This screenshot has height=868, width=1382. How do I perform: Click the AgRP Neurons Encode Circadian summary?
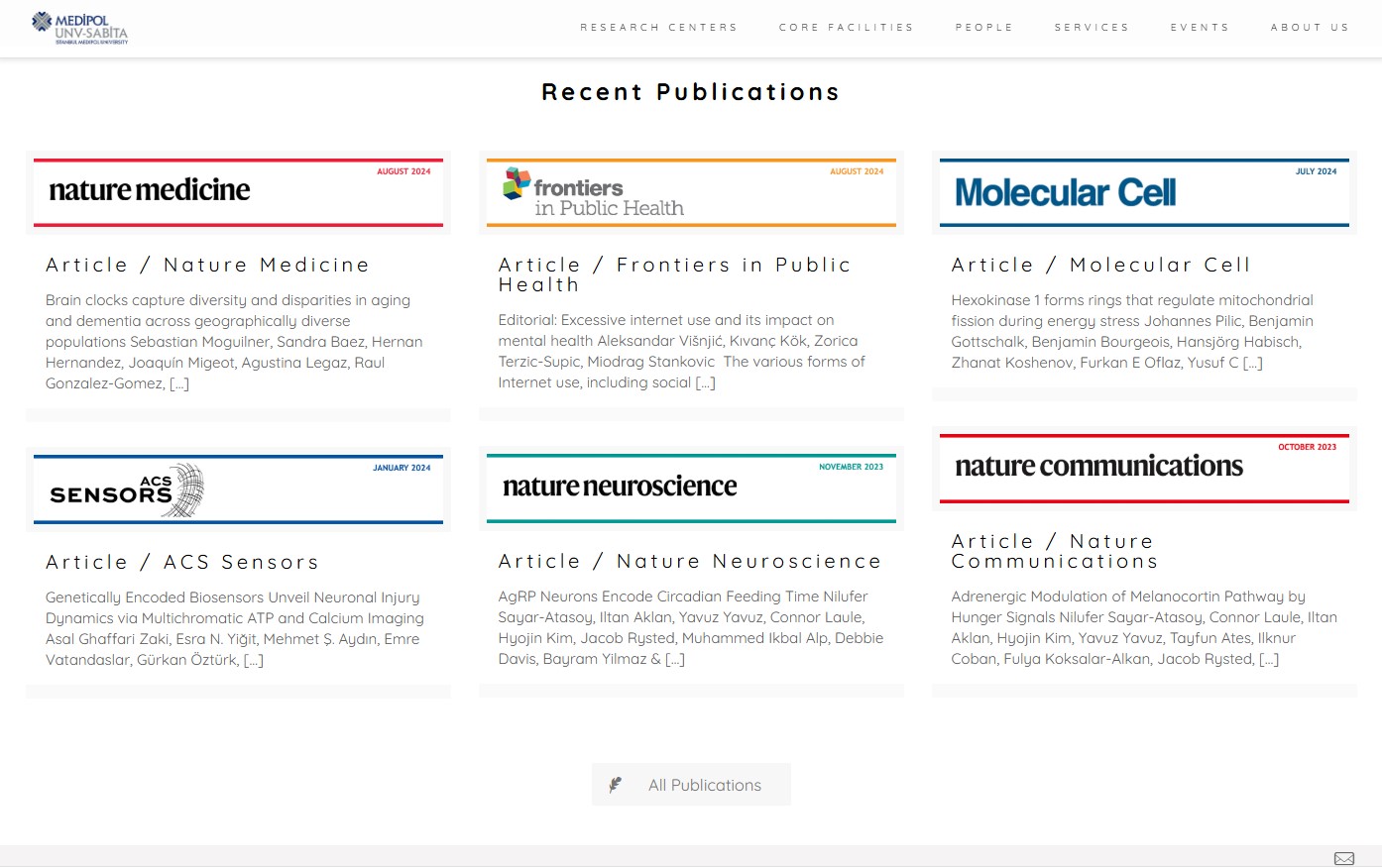click(x=691, y=627)
